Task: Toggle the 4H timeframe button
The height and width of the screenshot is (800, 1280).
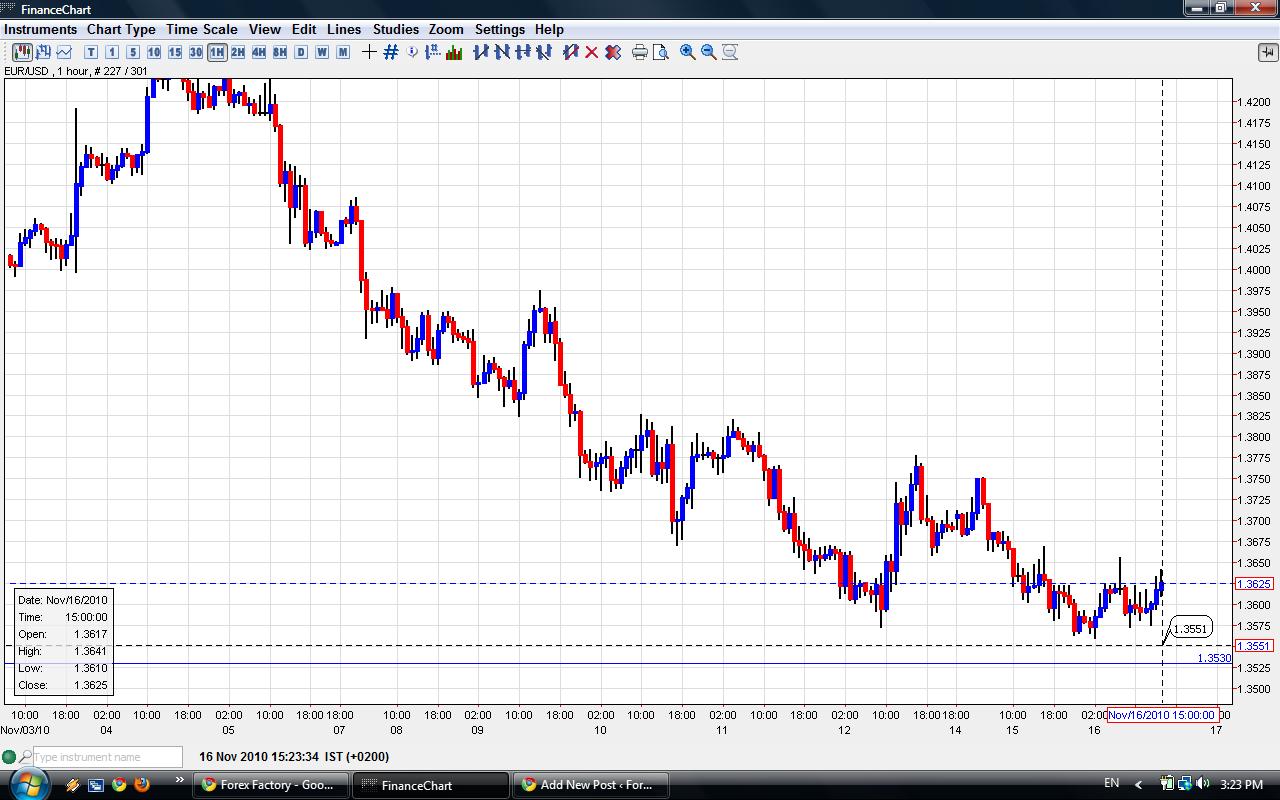Action: 258,52
